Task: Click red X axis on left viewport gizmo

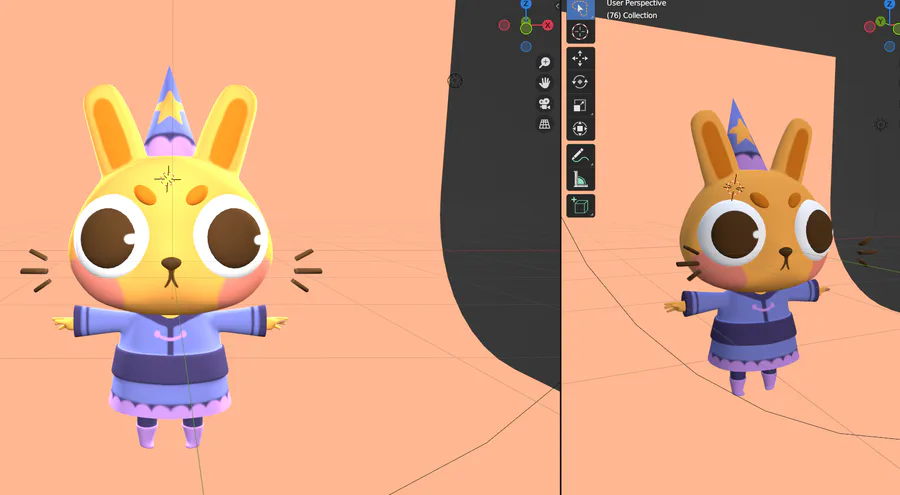Action: 548,25
